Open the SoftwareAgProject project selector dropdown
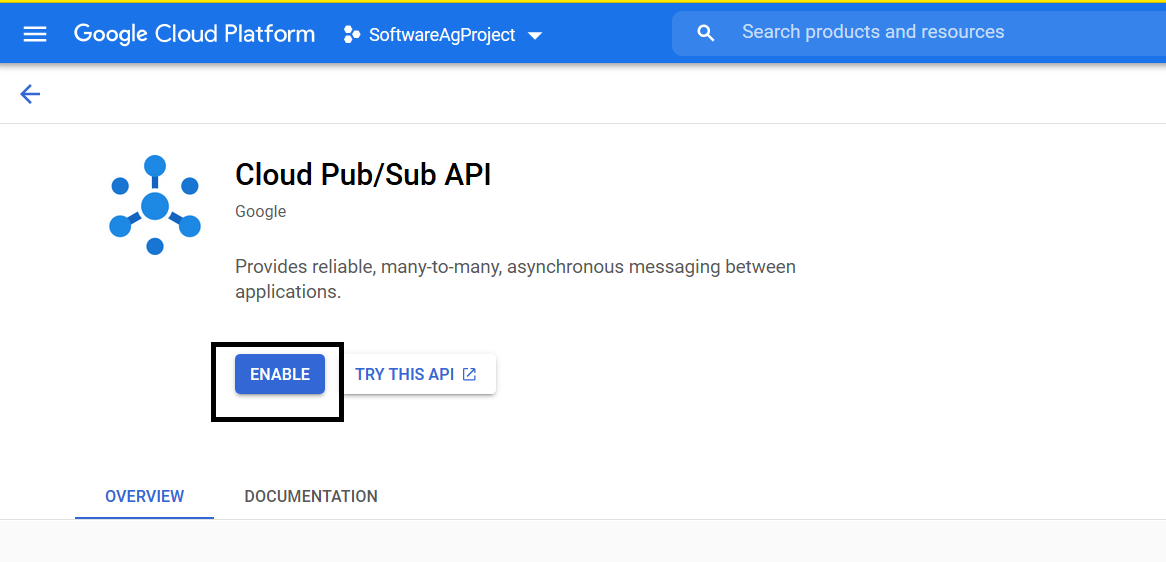1166x562 pixels. (443, 35)
